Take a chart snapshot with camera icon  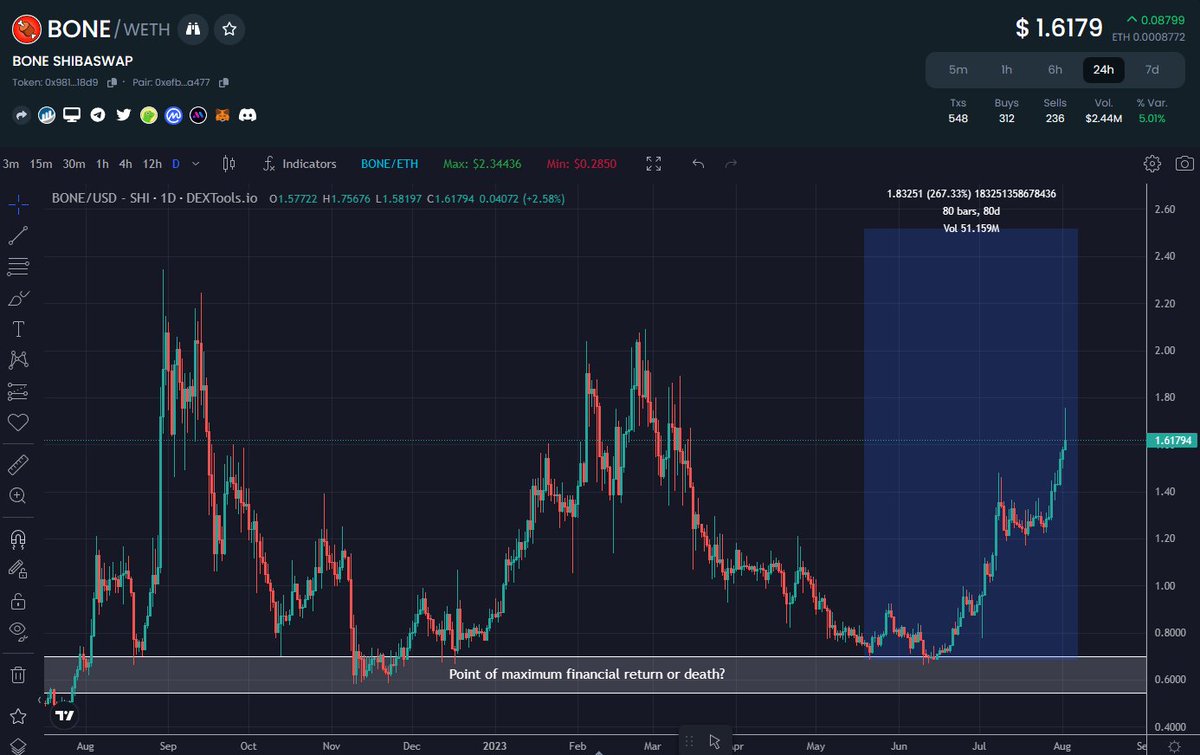click(x=1184, y=163)
